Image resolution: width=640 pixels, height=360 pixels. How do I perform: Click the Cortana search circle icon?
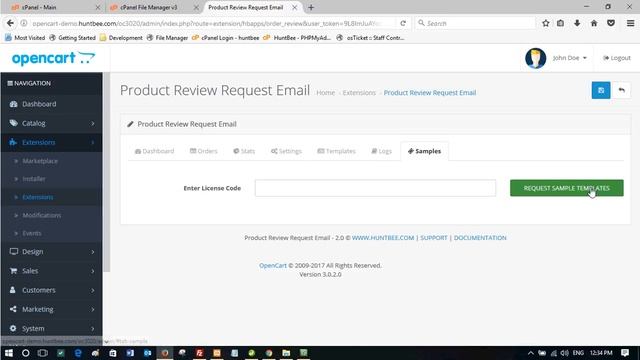point(25,353)
